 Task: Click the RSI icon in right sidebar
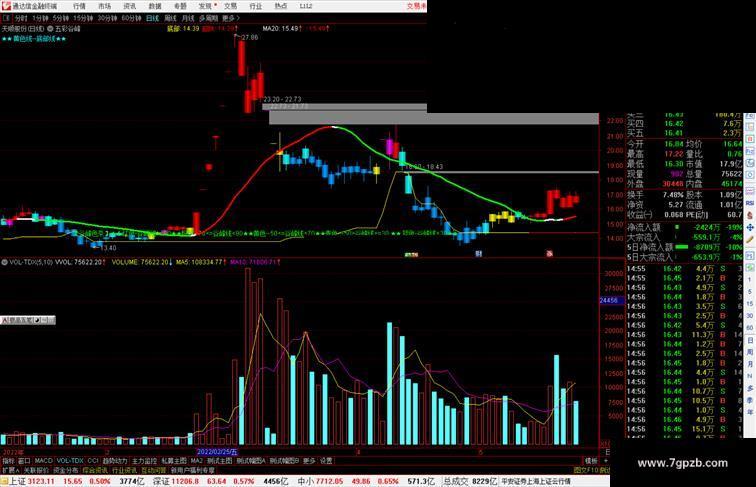pyautogui.click(x=750, y=203)
